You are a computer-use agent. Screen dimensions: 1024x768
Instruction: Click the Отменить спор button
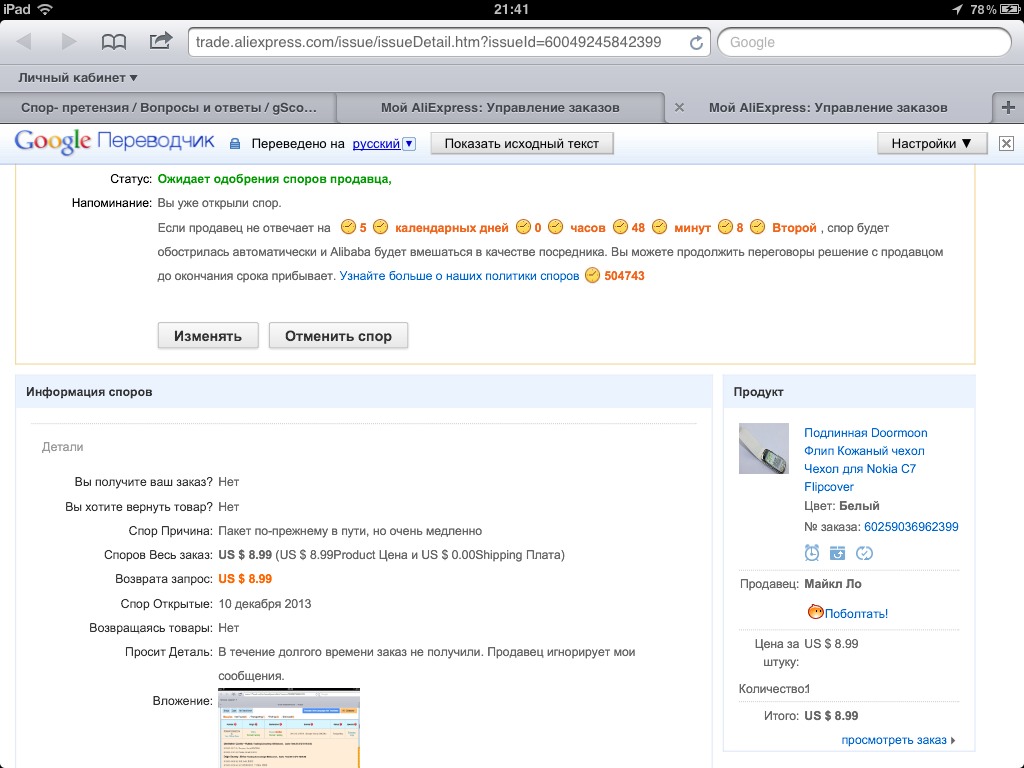click(338, 336)
